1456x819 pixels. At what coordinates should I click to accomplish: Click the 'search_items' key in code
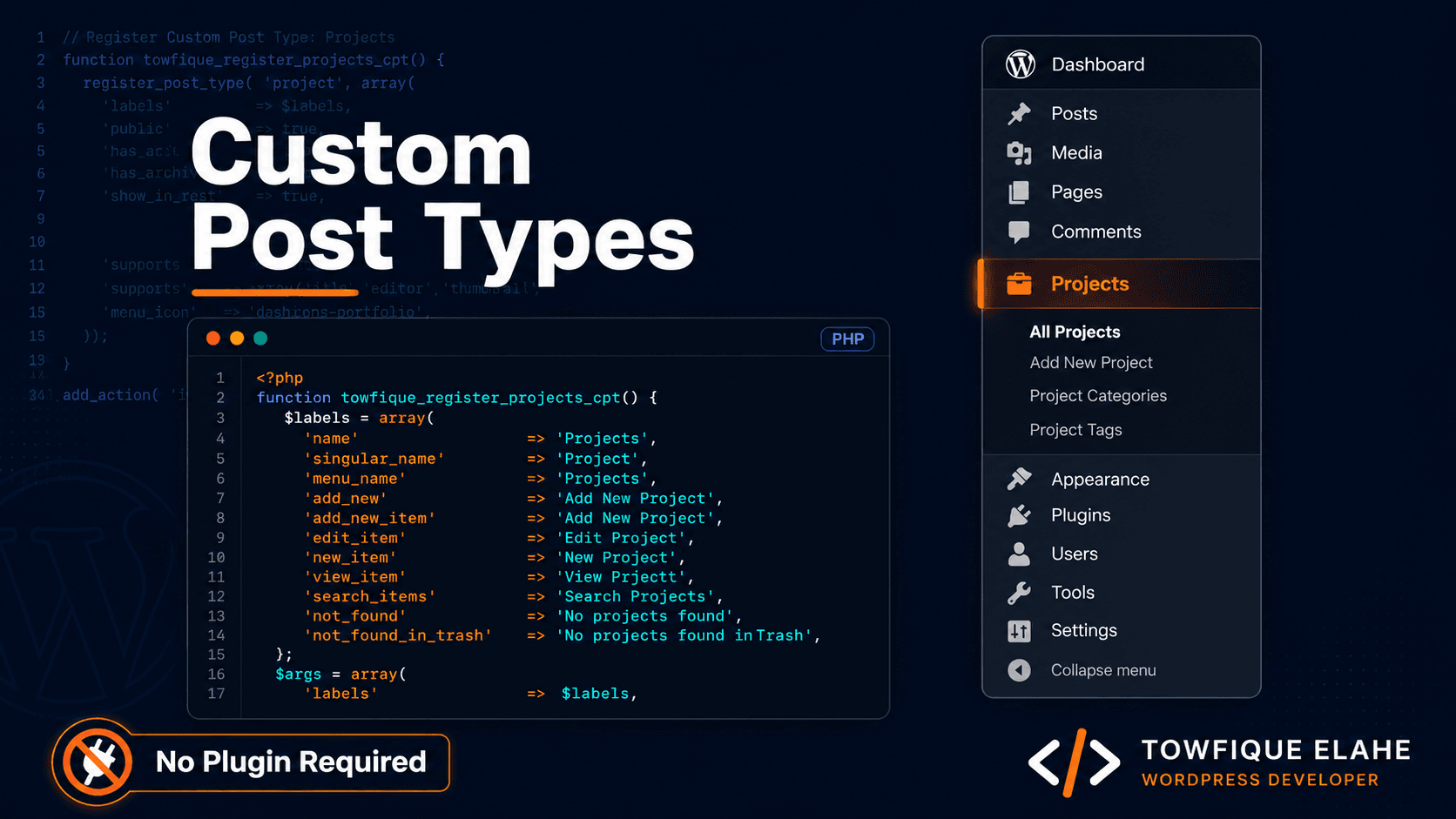(369, 597)
